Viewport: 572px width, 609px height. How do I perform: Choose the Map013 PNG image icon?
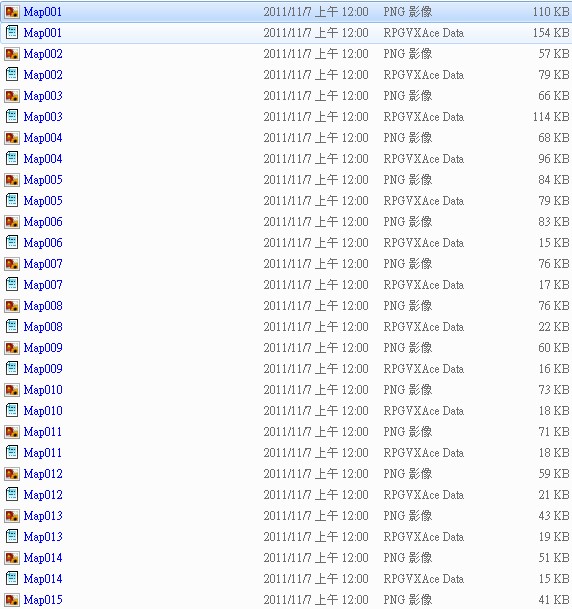pos(12,515)
